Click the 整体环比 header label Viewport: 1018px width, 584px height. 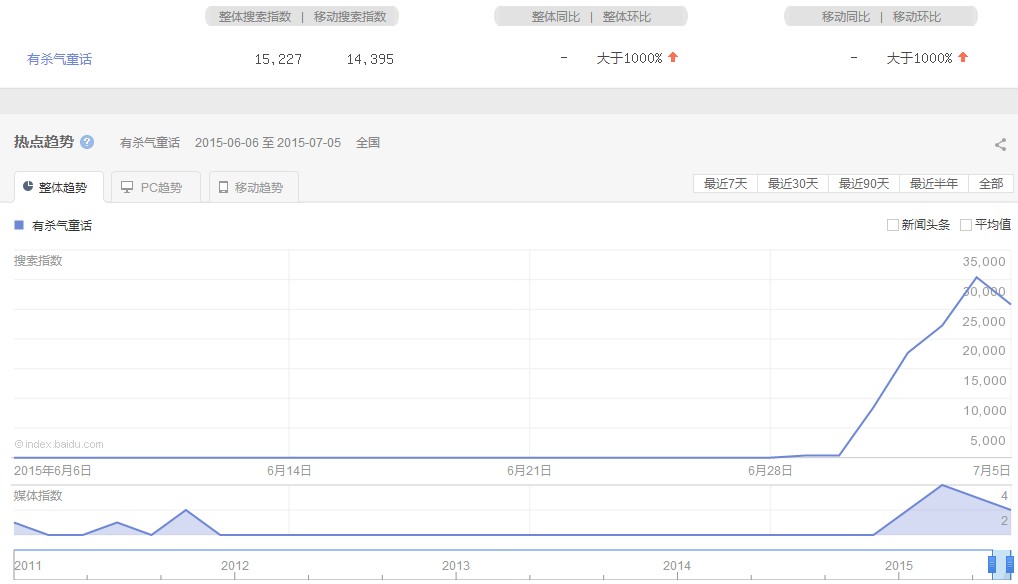point(627,16)
